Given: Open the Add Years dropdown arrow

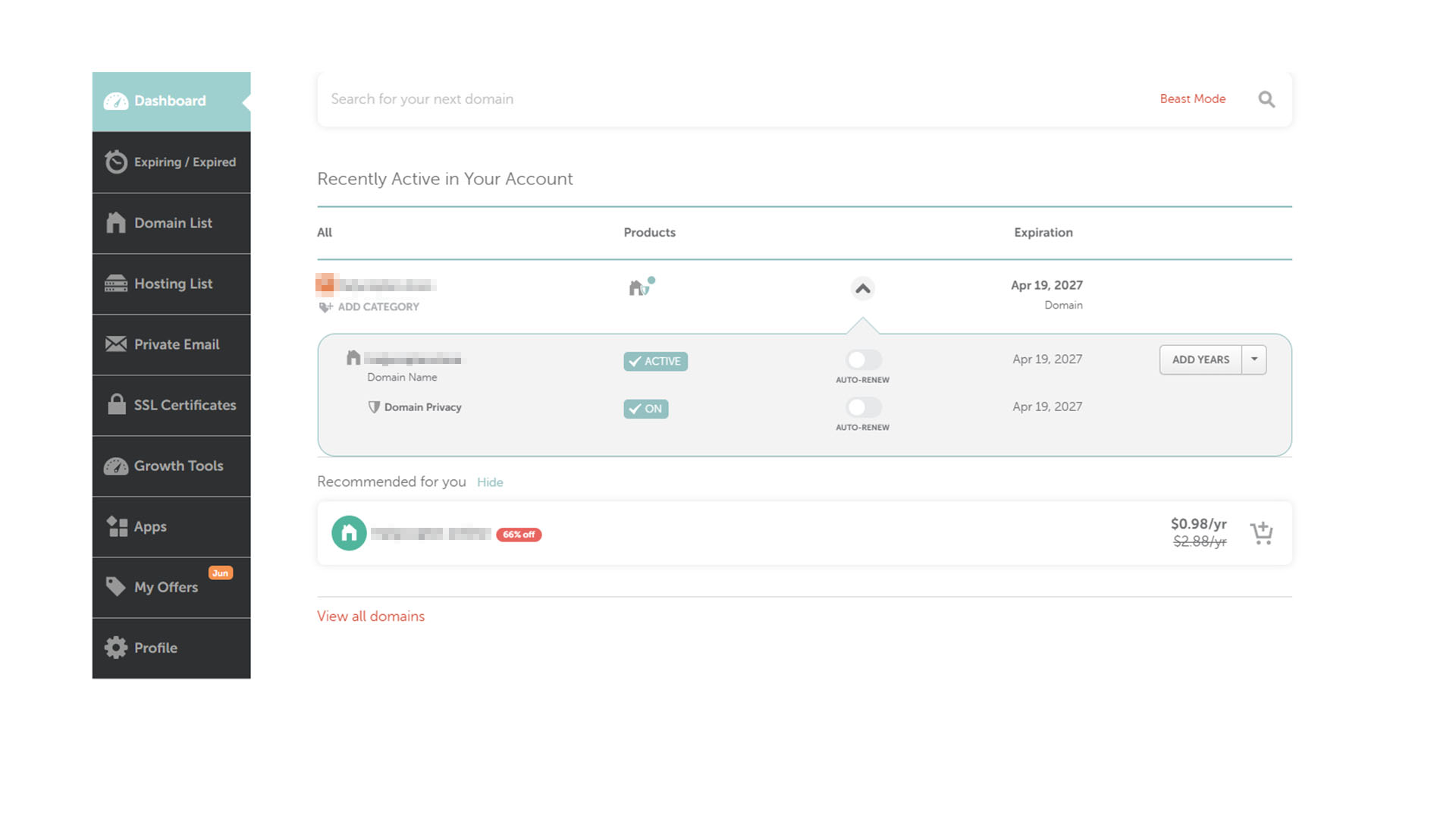Looking at the screenshot, I should click(1254, 359).
